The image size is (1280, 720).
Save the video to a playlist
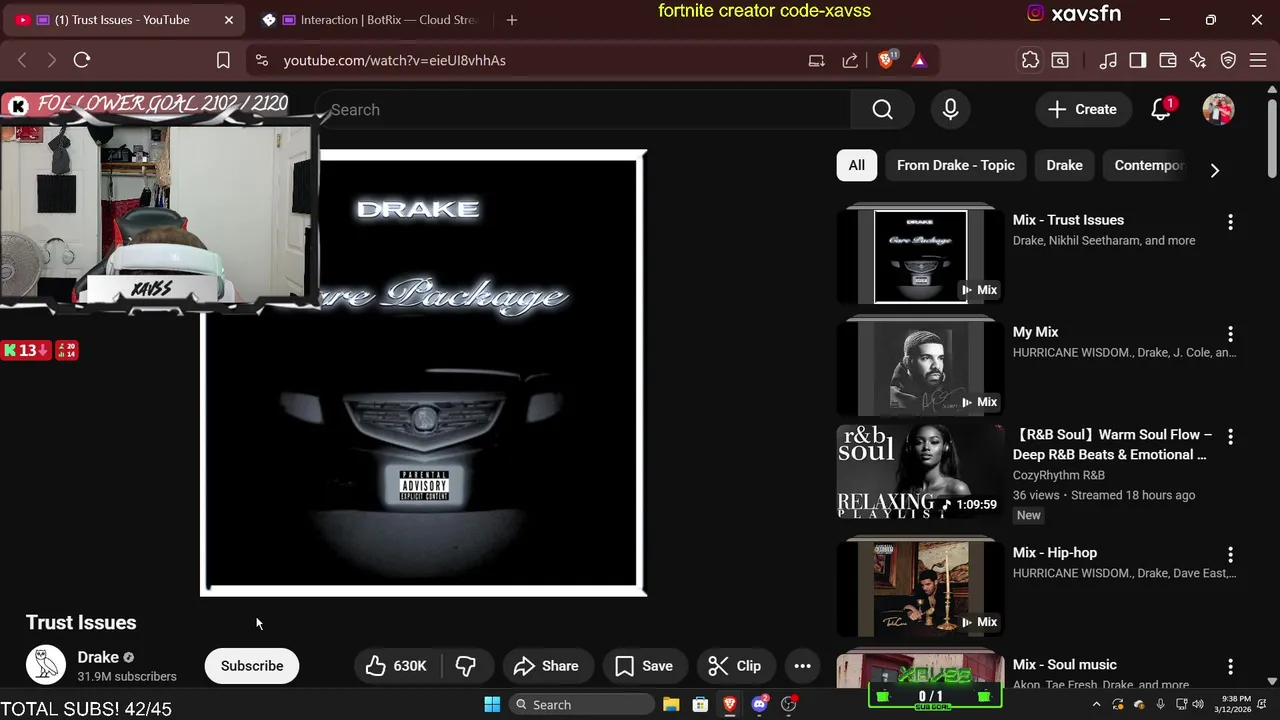click(644, 666)
